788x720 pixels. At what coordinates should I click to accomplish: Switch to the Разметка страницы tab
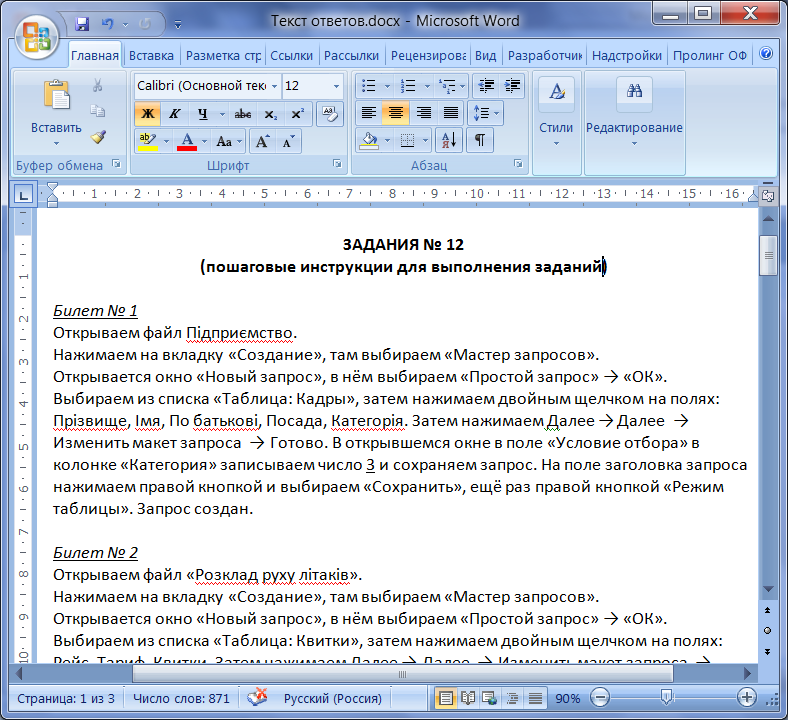click(224, 55)
